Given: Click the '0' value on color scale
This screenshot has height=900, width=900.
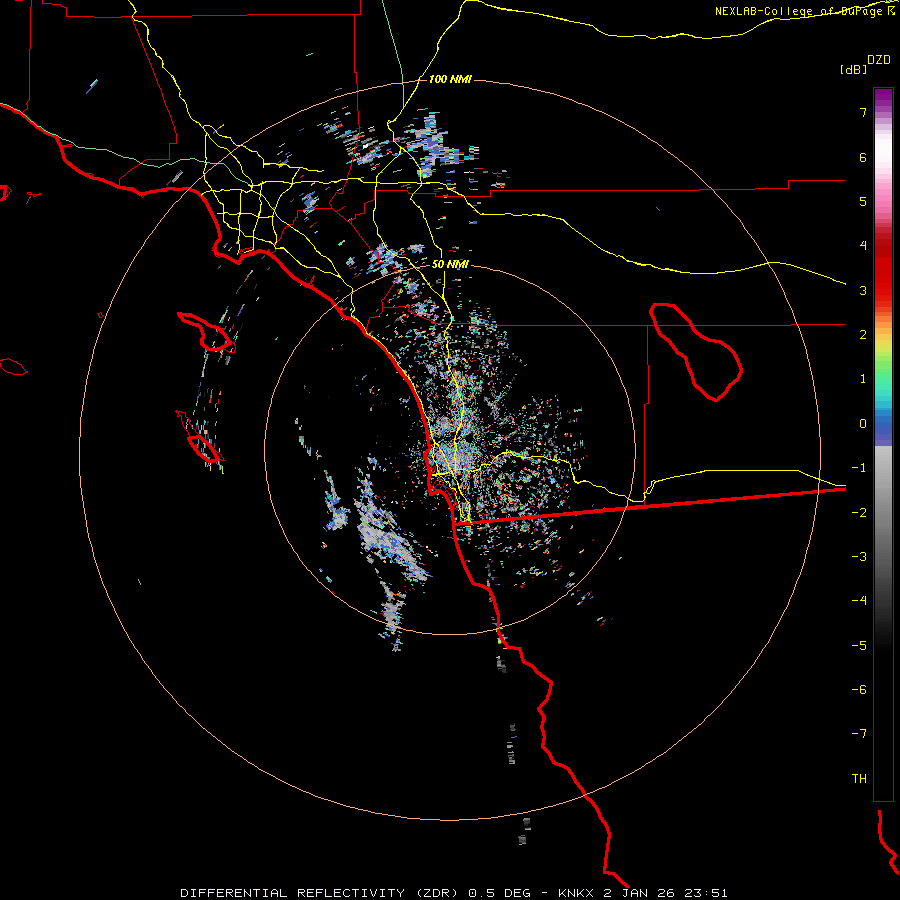Looking at the screenshot, I should [863, 424].
